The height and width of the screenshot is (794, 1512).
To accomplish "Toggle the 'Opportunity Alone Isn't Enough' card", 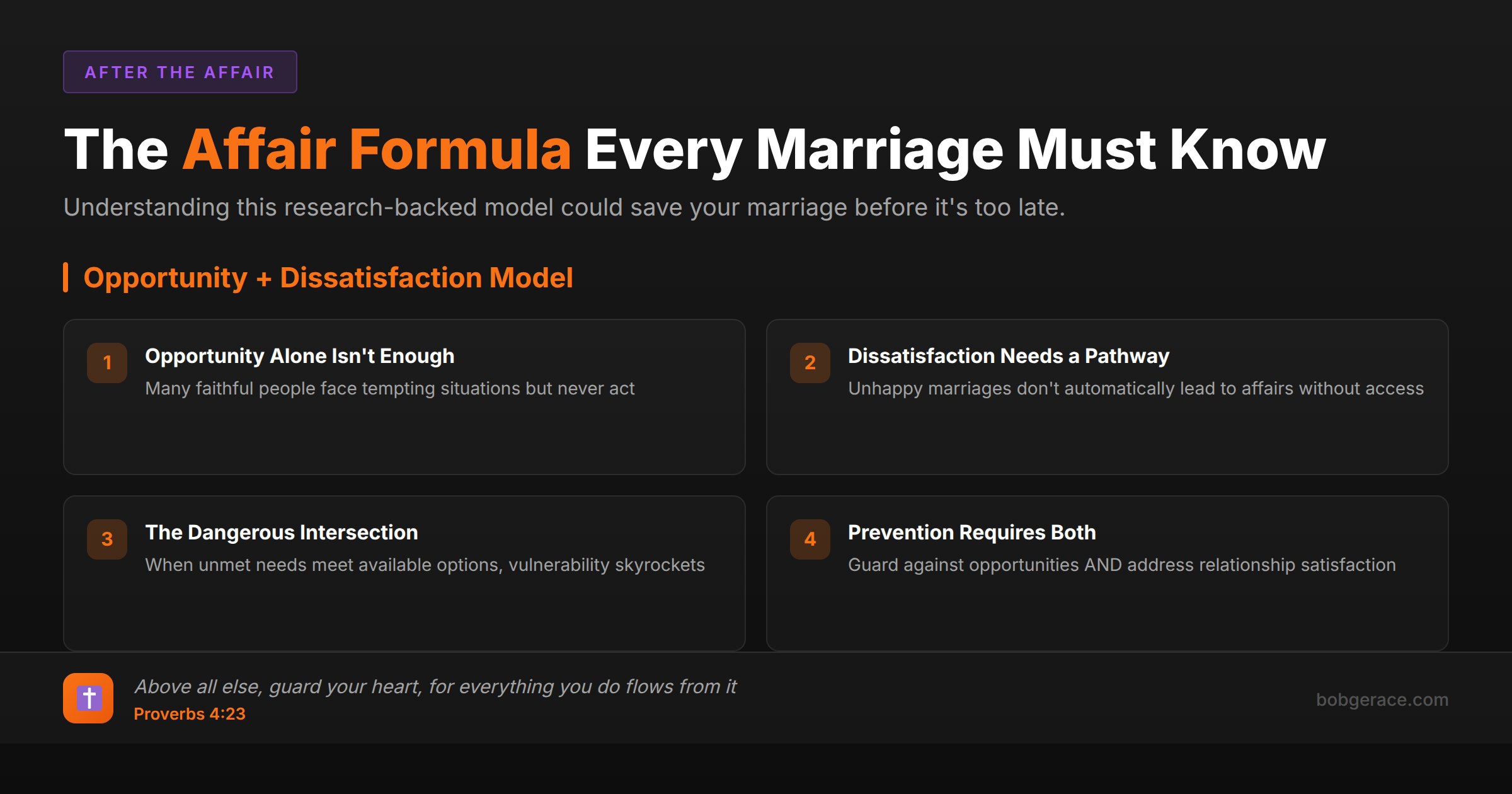I will tap(403, 397).
